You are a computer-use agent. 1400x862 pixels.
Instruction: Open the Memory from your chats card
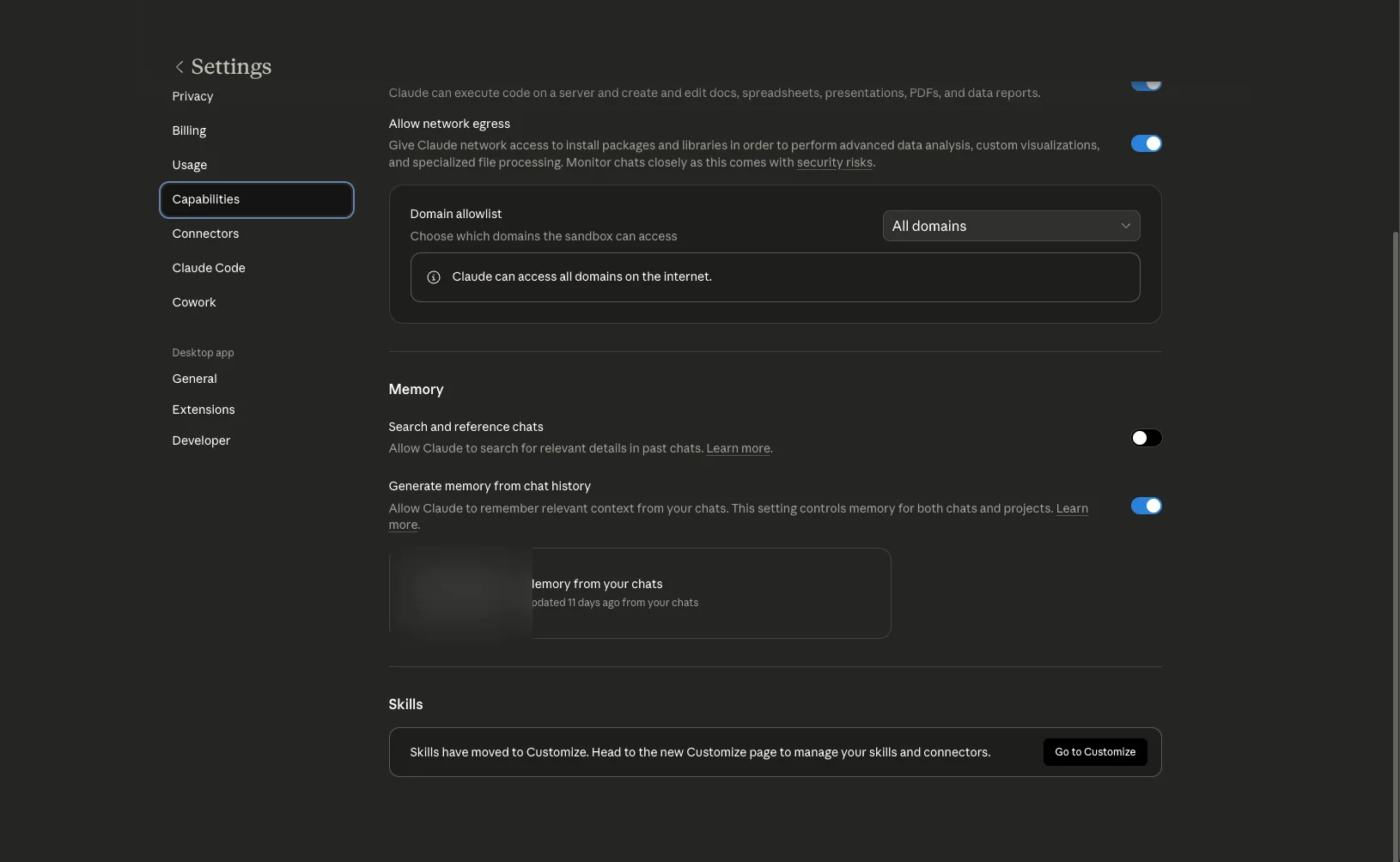pos(640,593)
